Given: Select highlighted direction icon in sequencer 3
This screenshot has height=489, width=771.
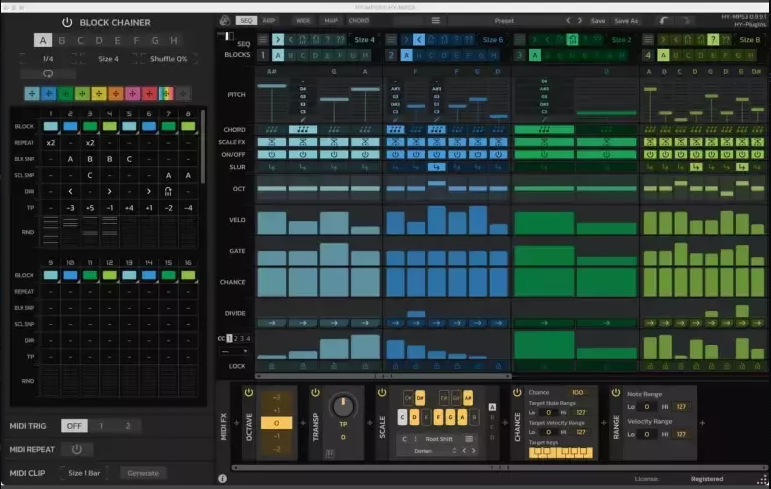Looking at the screenshot, I should 572,40.
